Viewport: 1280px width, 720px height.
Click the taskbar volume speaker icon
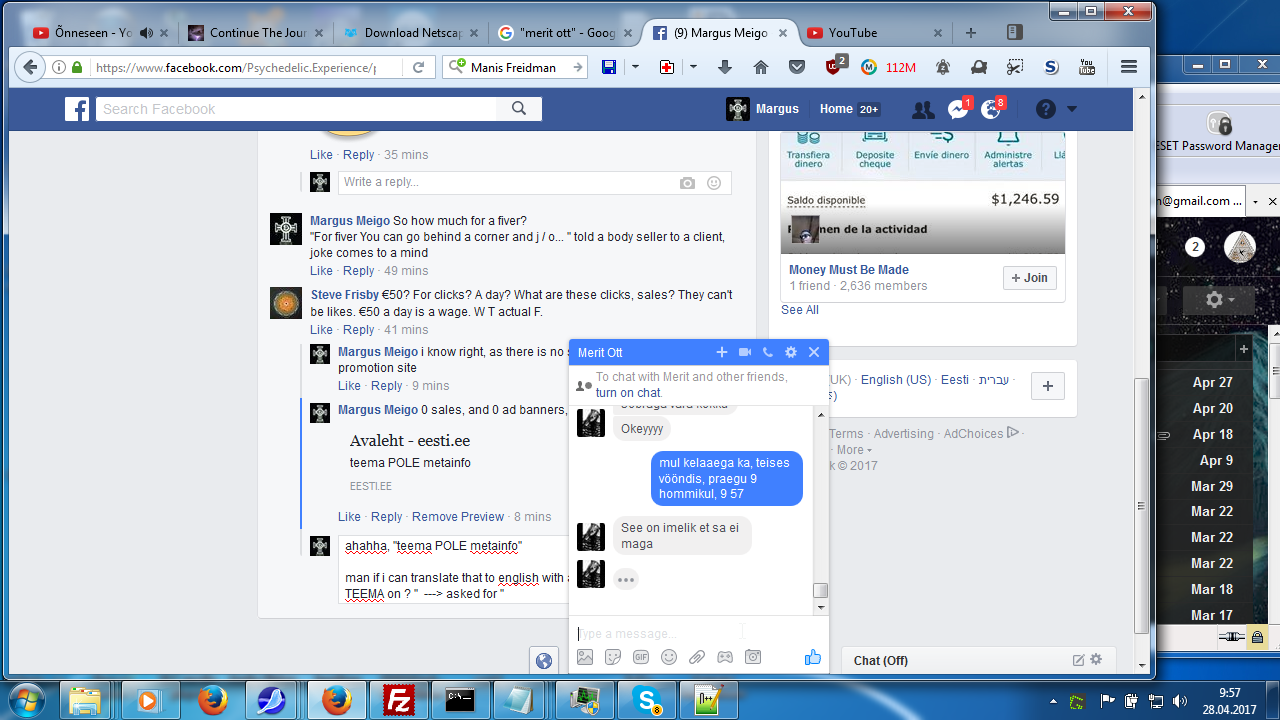1180,700
